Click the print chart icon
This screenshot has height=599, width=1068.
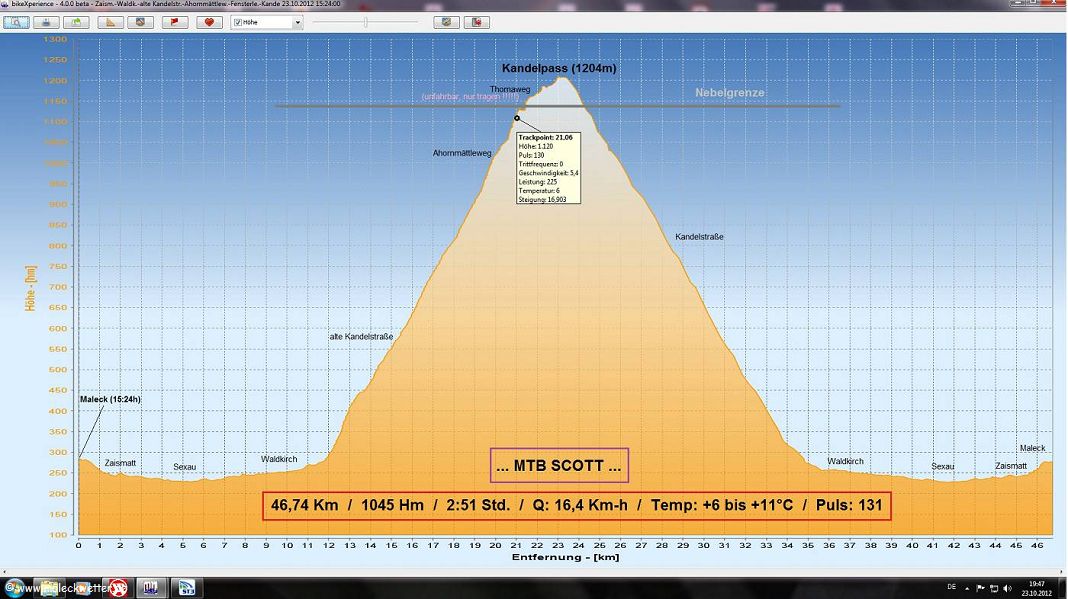[46, 22]
